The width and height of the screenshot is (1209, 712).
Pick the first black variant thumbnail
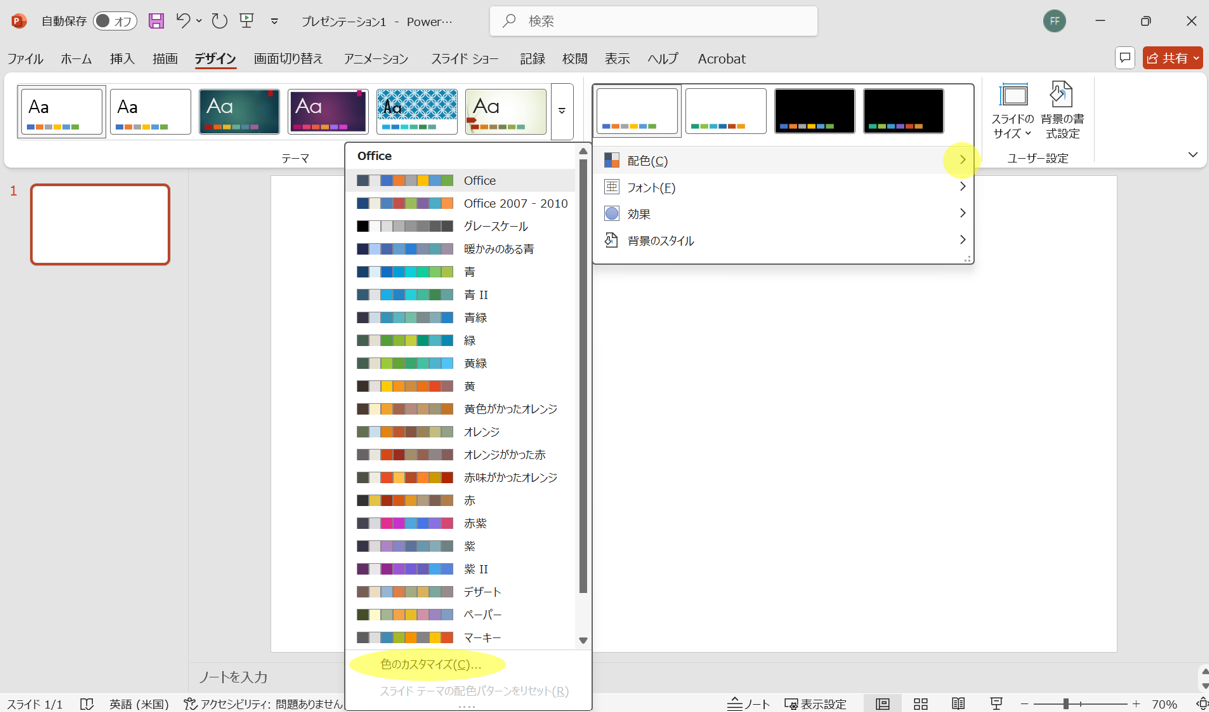(815, 111)
